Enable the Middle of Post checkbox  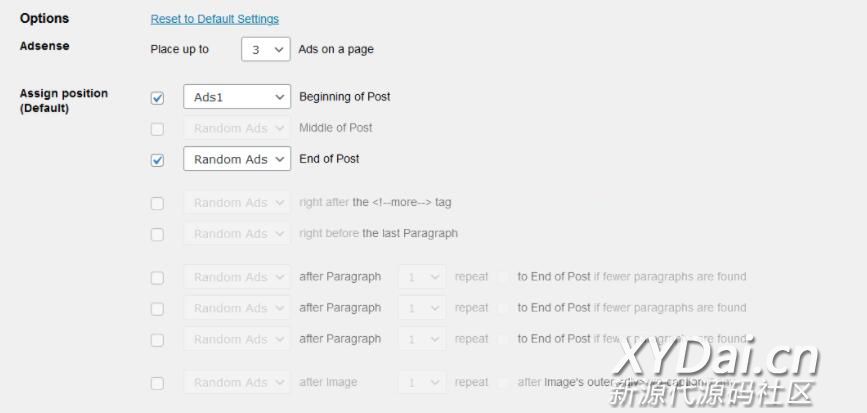click(157, 129)
